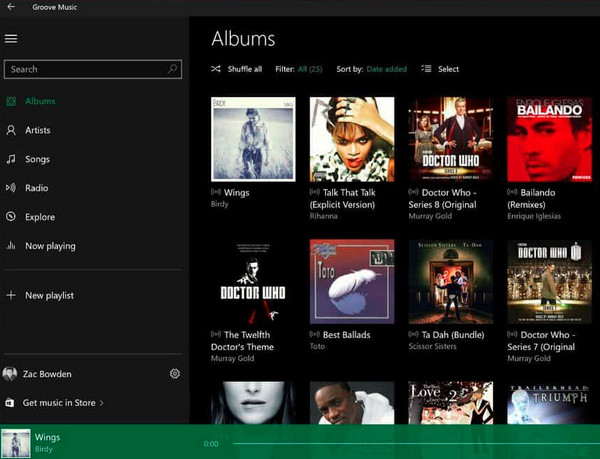
Task: Click Rihanna artist name under album
Action: [324, 216]
